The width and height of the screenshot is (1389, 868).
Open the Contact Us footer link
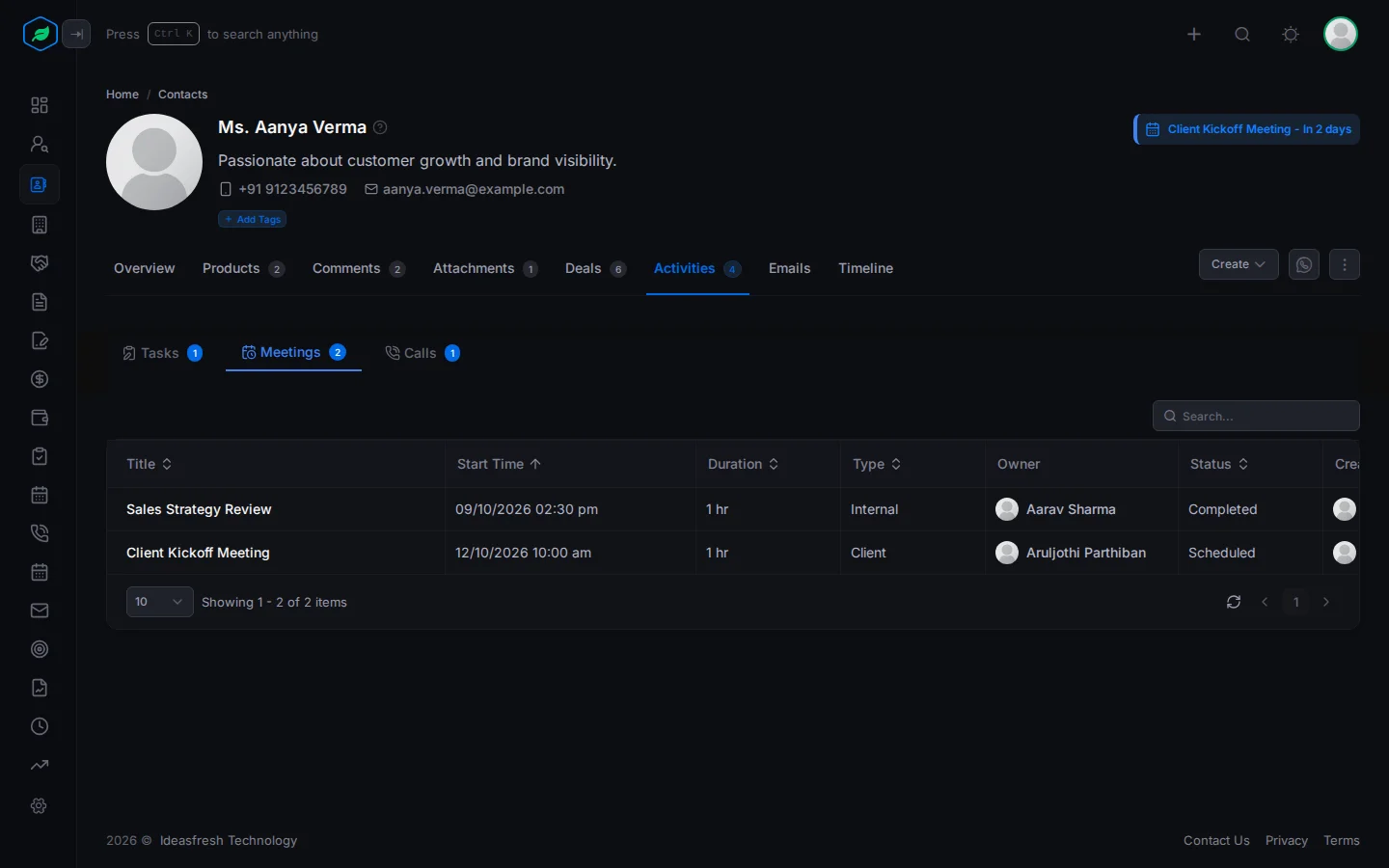click(x=1216, y=841)
